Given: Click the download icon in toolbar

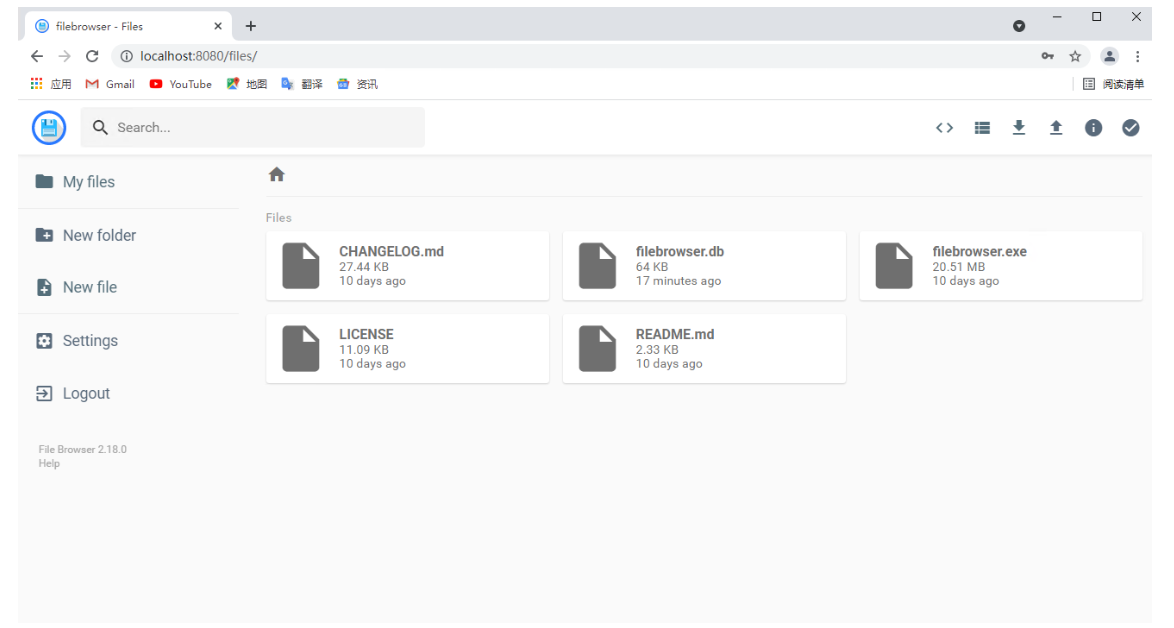Looking at the screenshot, I should click(1018, 127).
